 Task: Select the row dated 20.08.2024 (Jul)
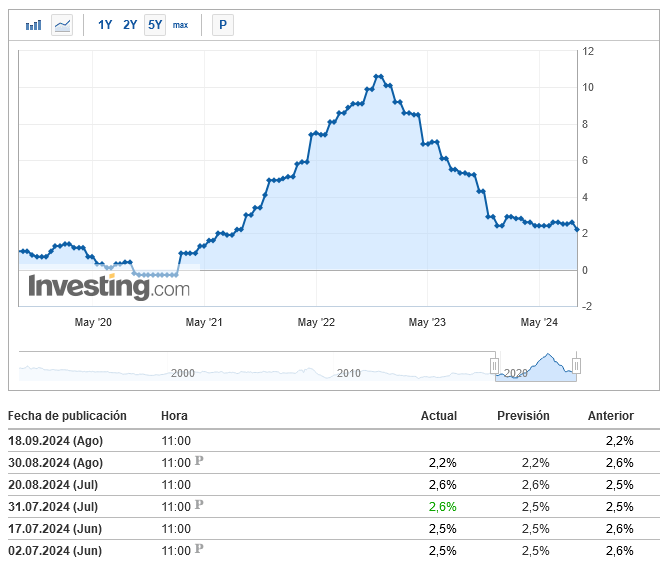tap(334, 485)
